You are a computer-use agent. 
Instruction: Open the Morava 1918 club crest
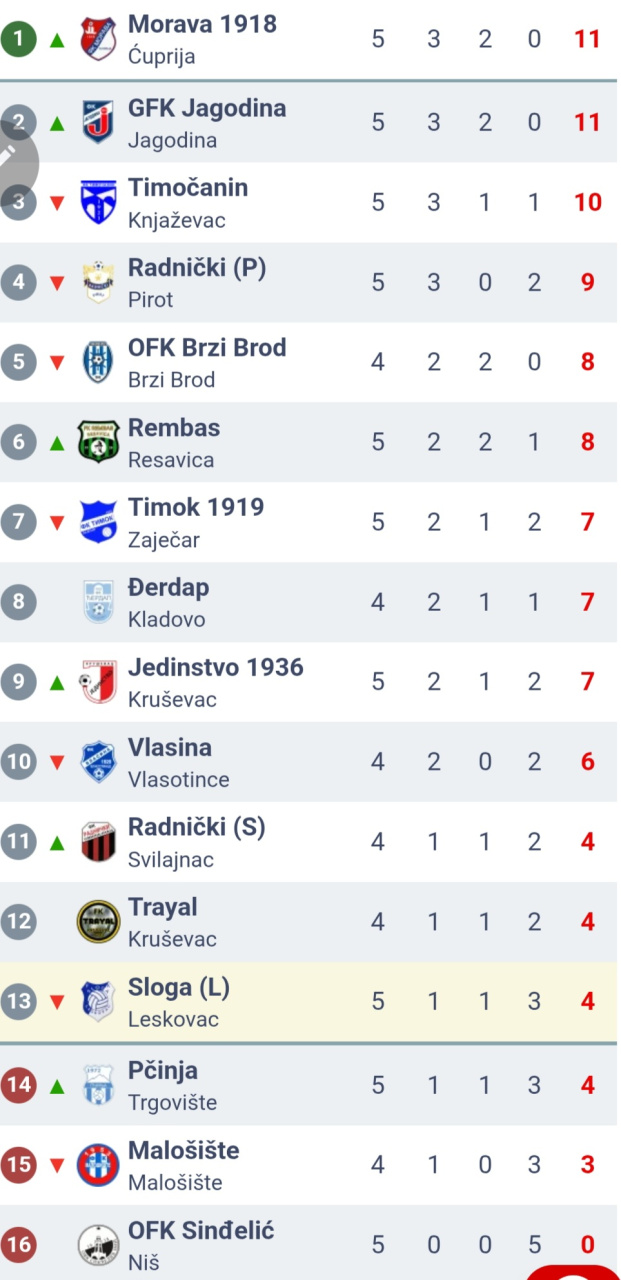[x=98, y=39]
